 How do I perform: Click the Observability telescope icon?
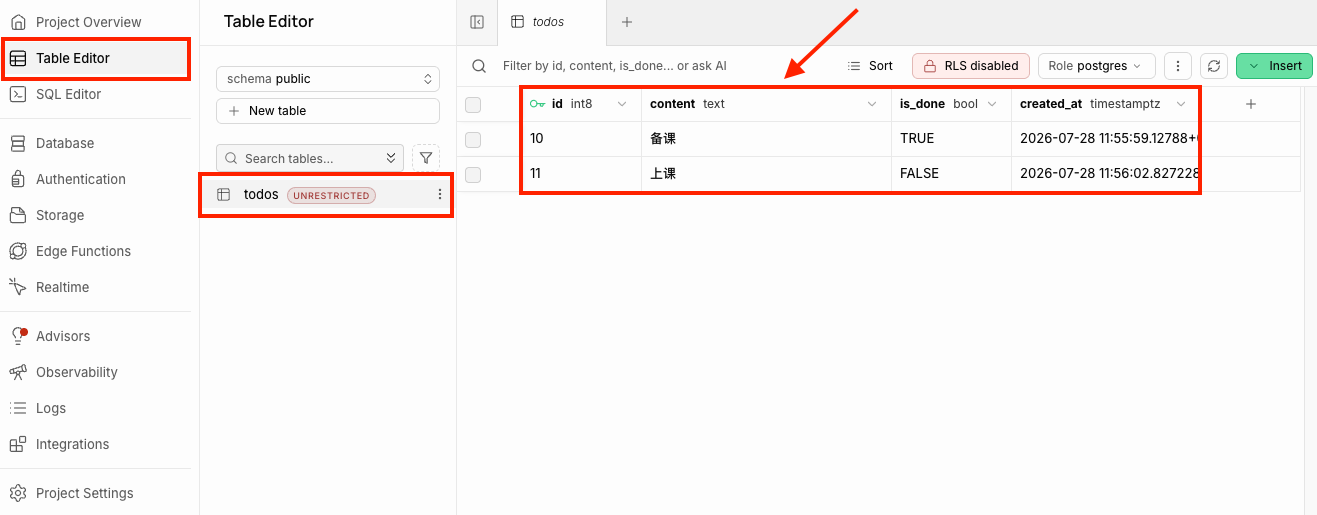(x=18, y=372)
